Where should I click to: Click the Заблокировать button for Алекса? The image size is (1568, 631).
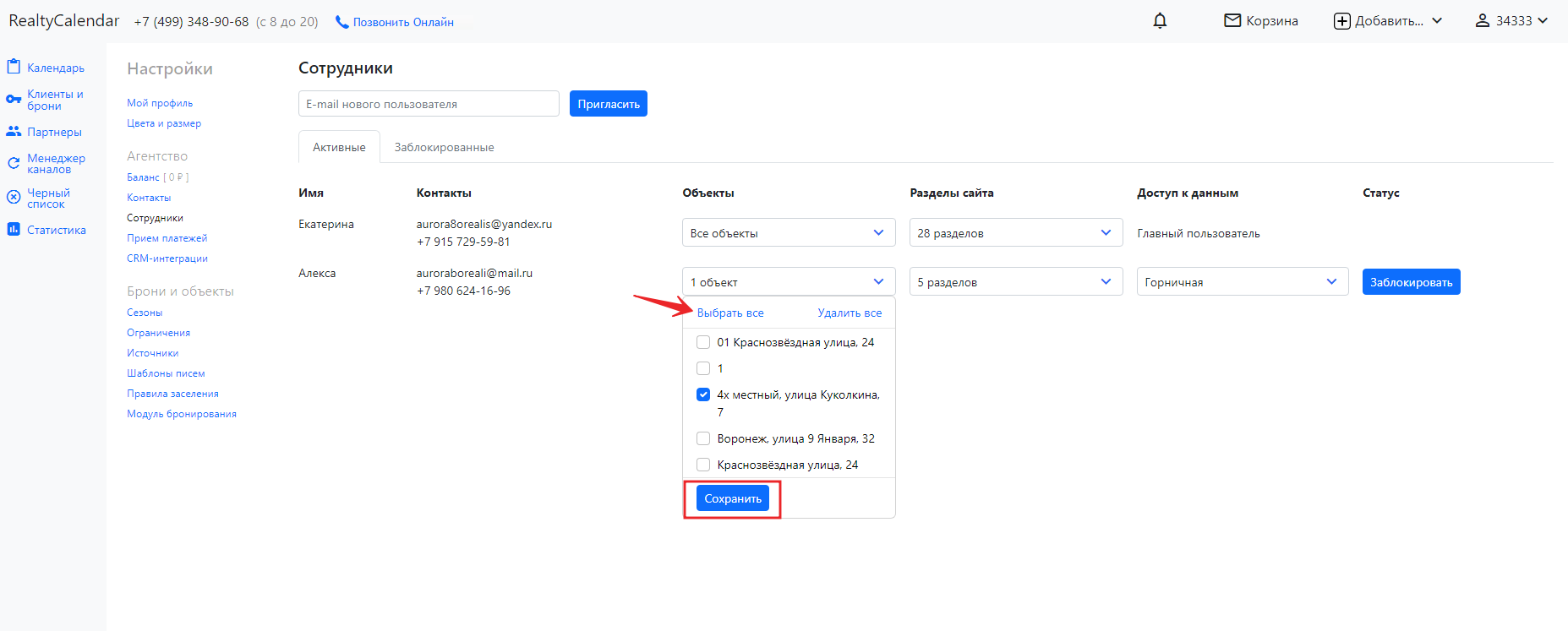[1411, 282]
